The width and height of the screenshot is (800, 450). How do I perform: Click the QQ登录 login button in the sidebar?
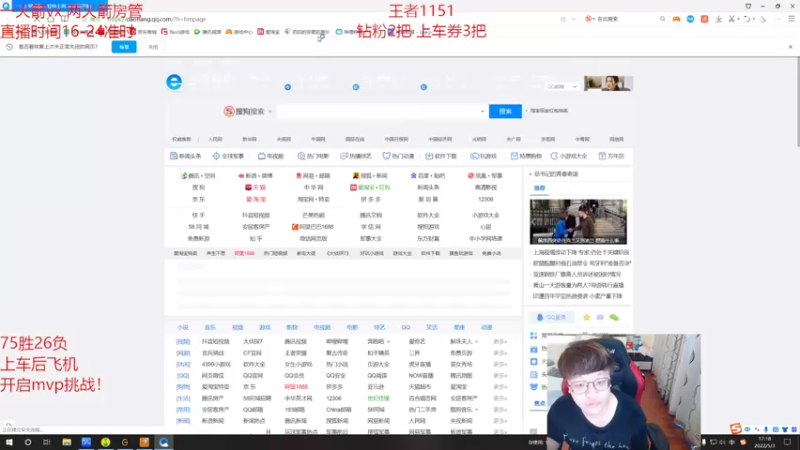(552, 317)
